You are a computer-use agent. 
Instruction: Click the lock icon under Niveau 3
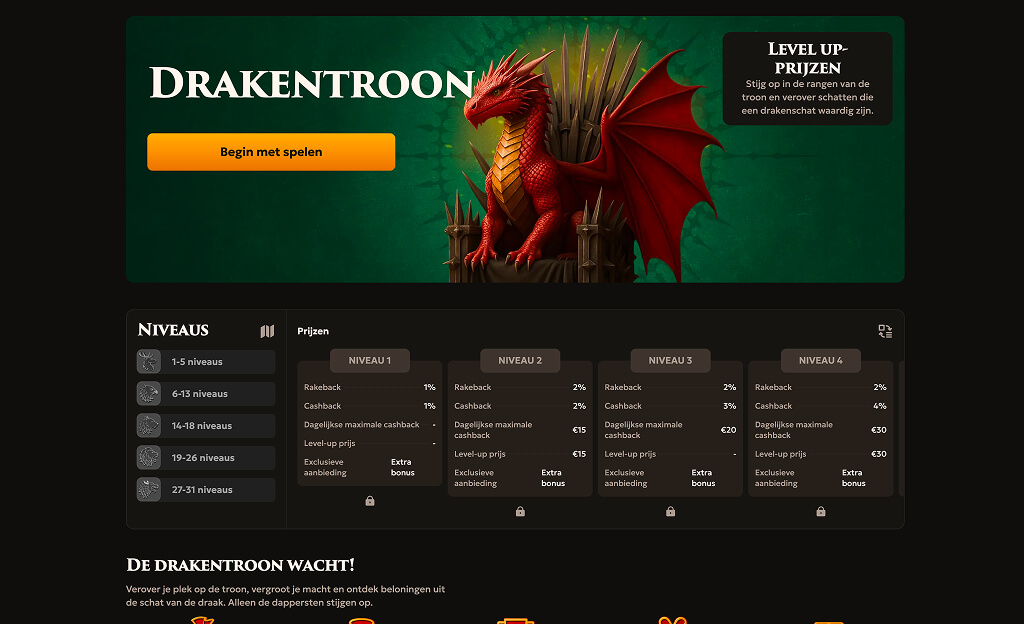pos(670,511)
